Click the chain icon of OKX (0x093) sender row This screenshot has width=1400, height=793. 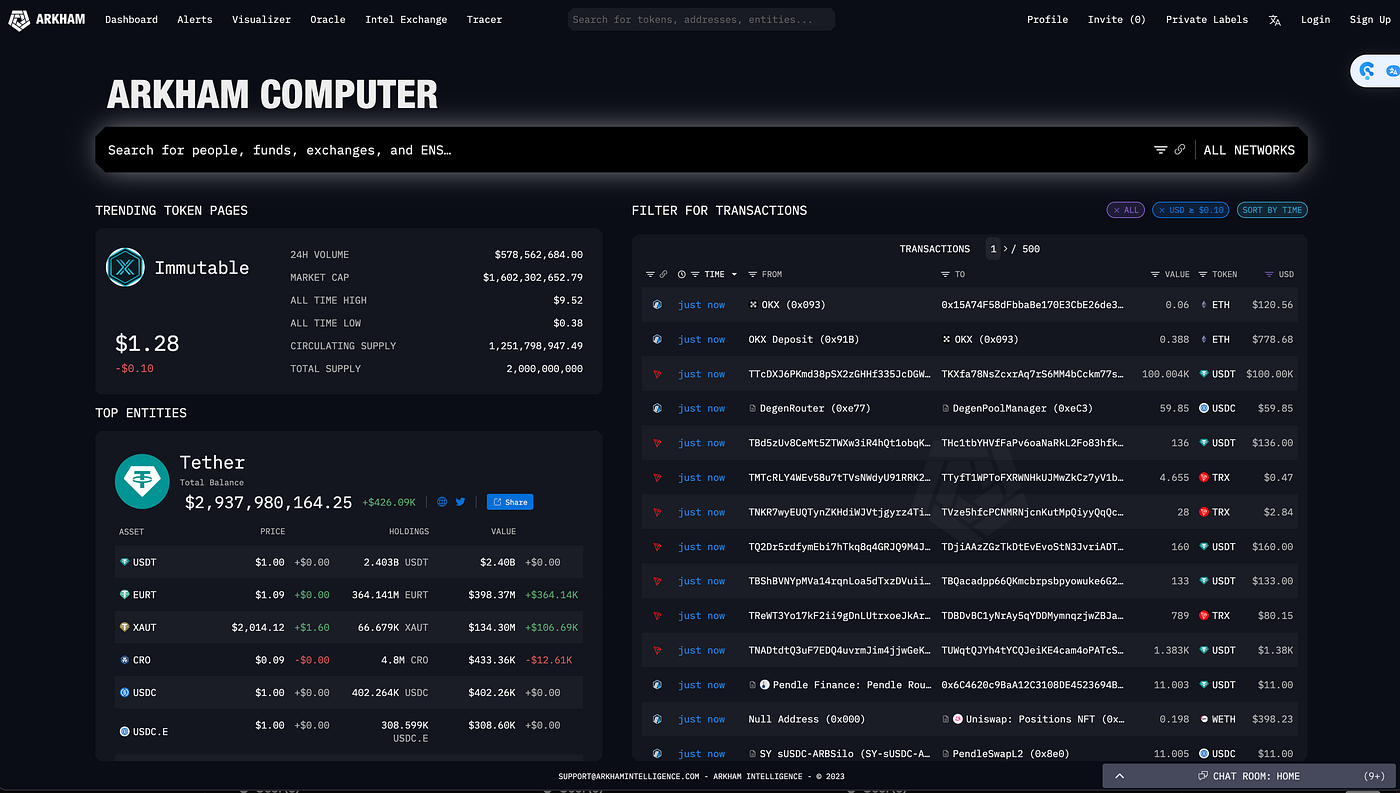pyautogui.click(x=657, y=305)
